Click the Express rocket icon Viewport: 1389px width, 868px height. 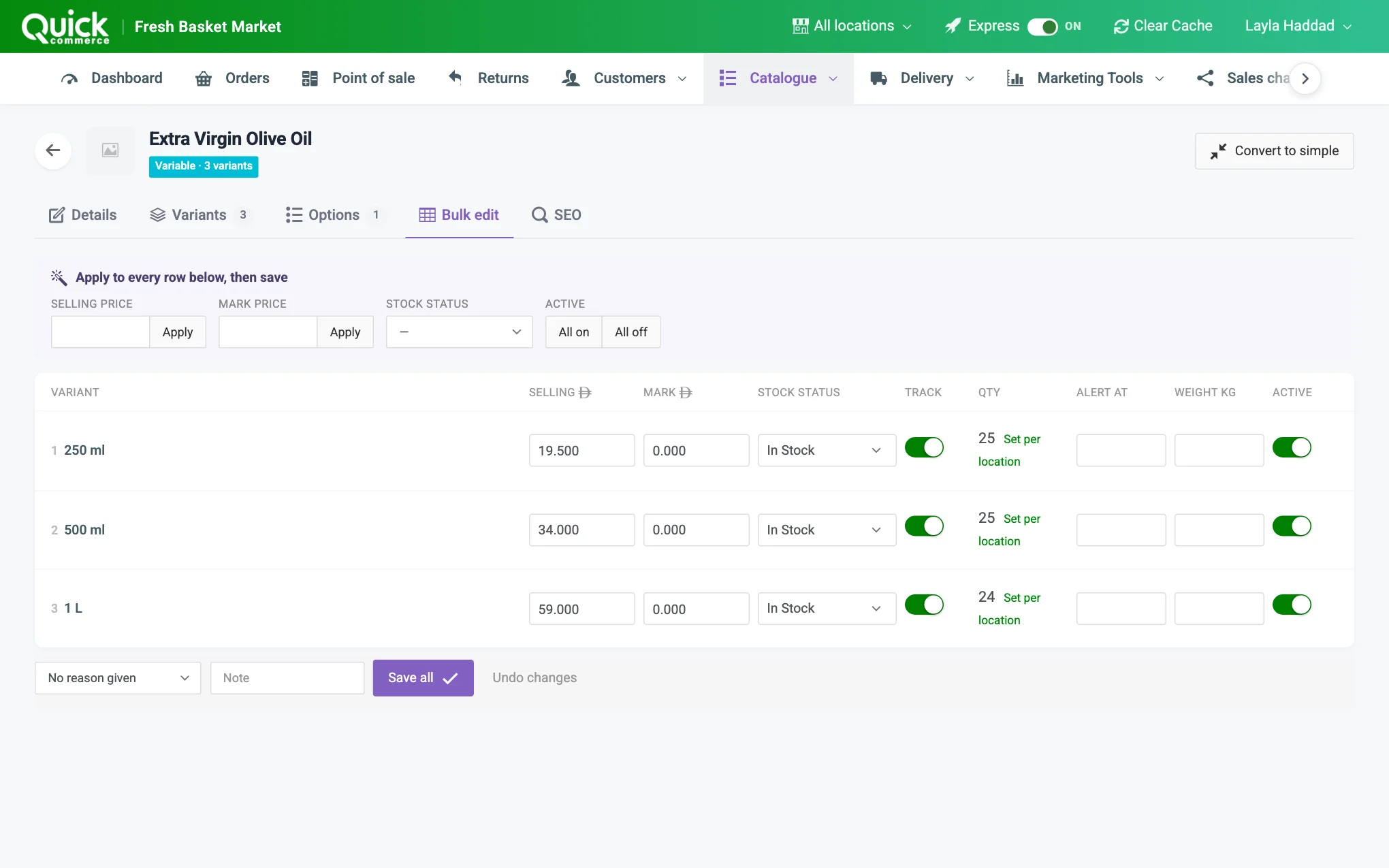pyautogui.click(x=953, y=26)
